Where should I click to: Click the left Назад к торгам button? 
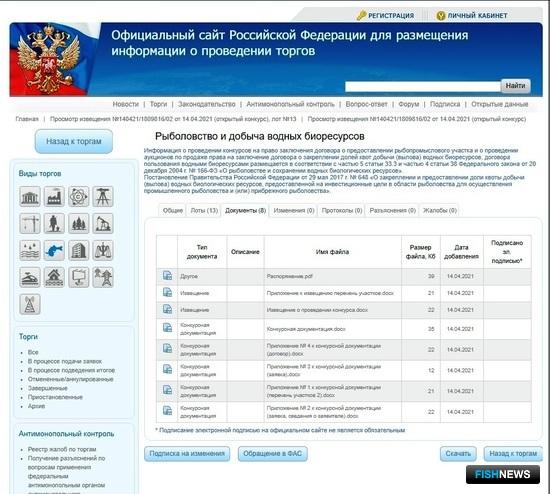tap(74, 141)
